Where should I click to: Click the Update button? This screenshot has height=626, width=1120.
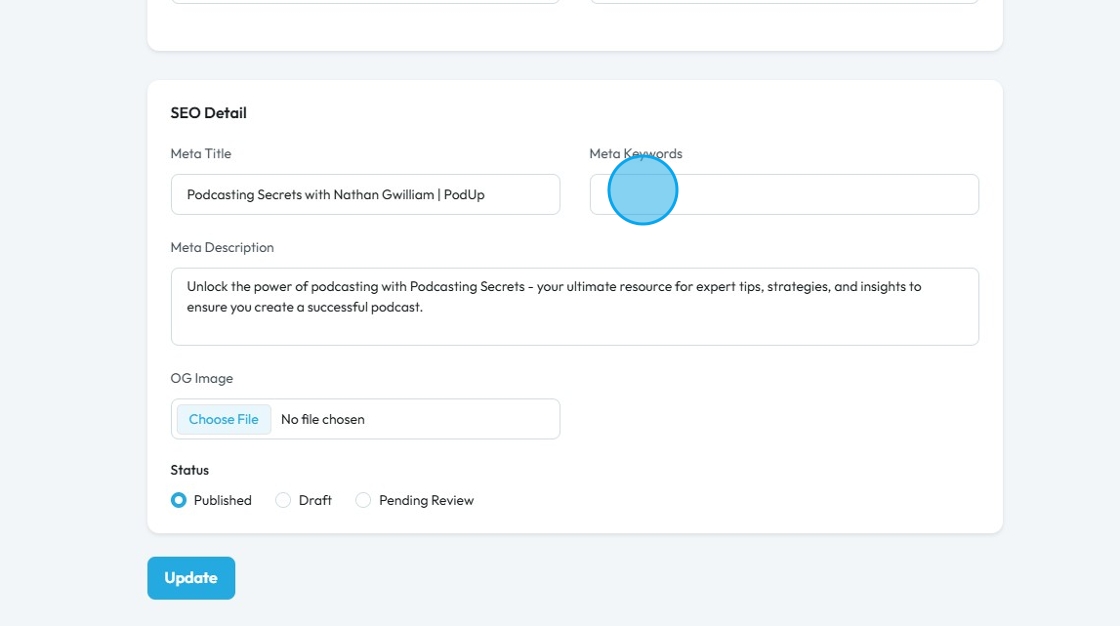click(x=191, y=578)
